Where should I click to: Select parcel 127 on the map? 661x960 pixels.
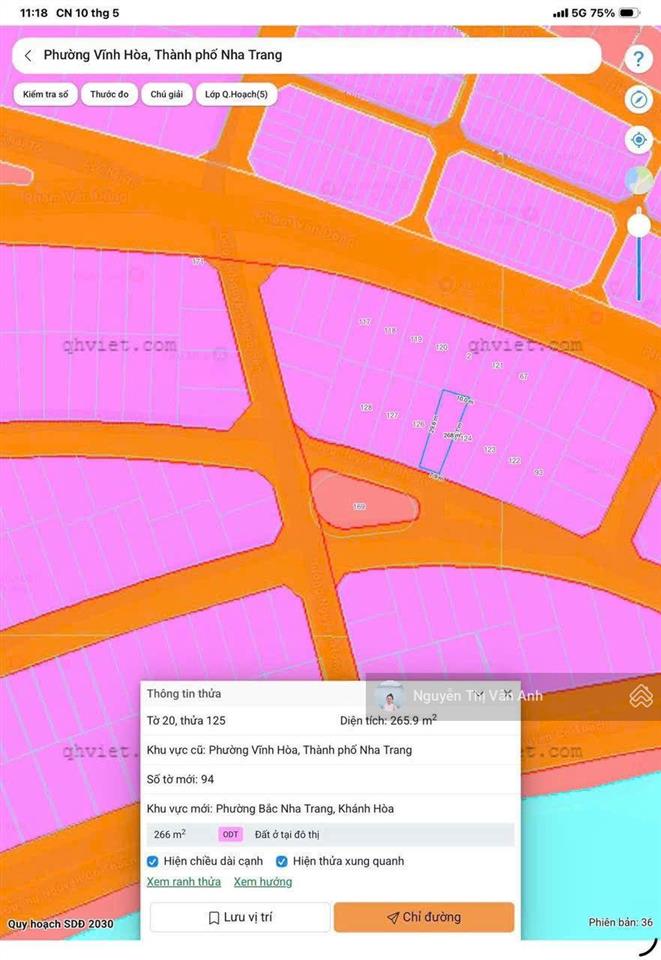392,415
